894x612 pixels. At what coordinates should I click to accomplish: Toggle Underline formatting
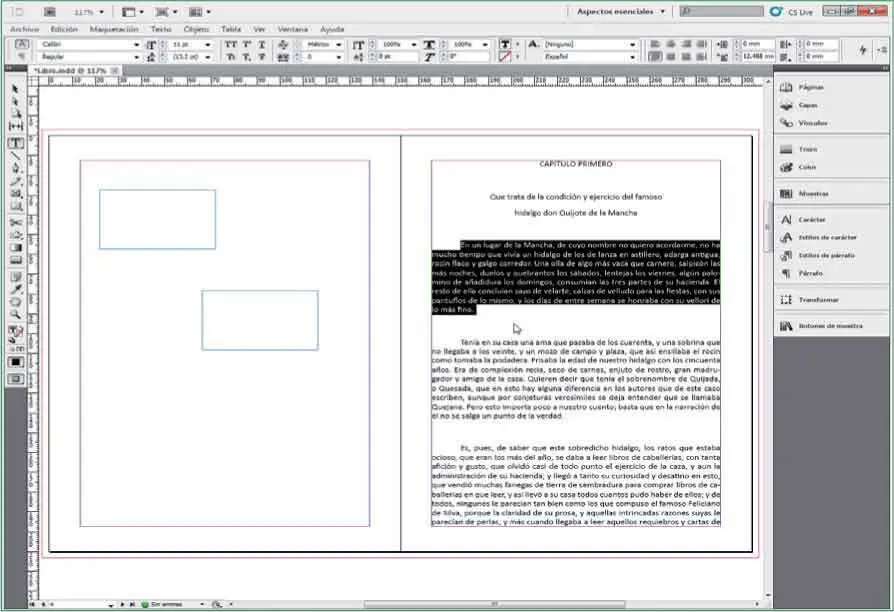coord(262,44)
